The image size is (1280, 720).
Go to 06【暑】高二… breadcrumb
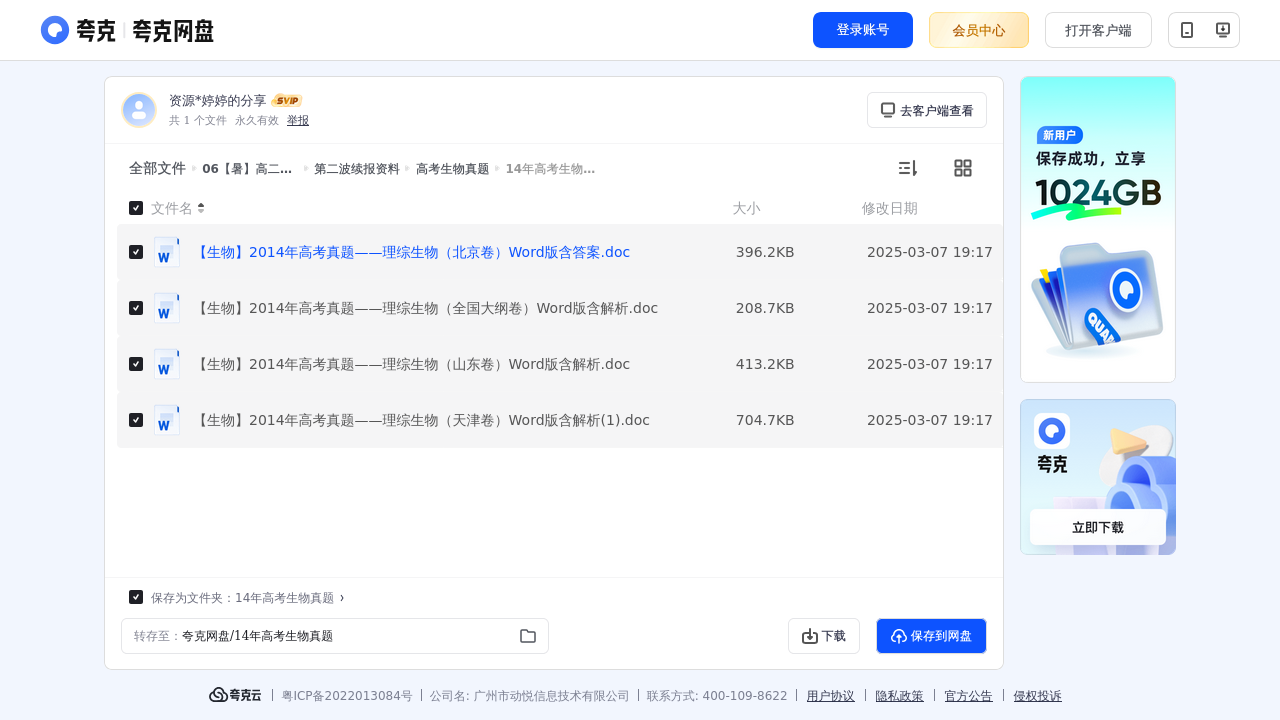247,169
